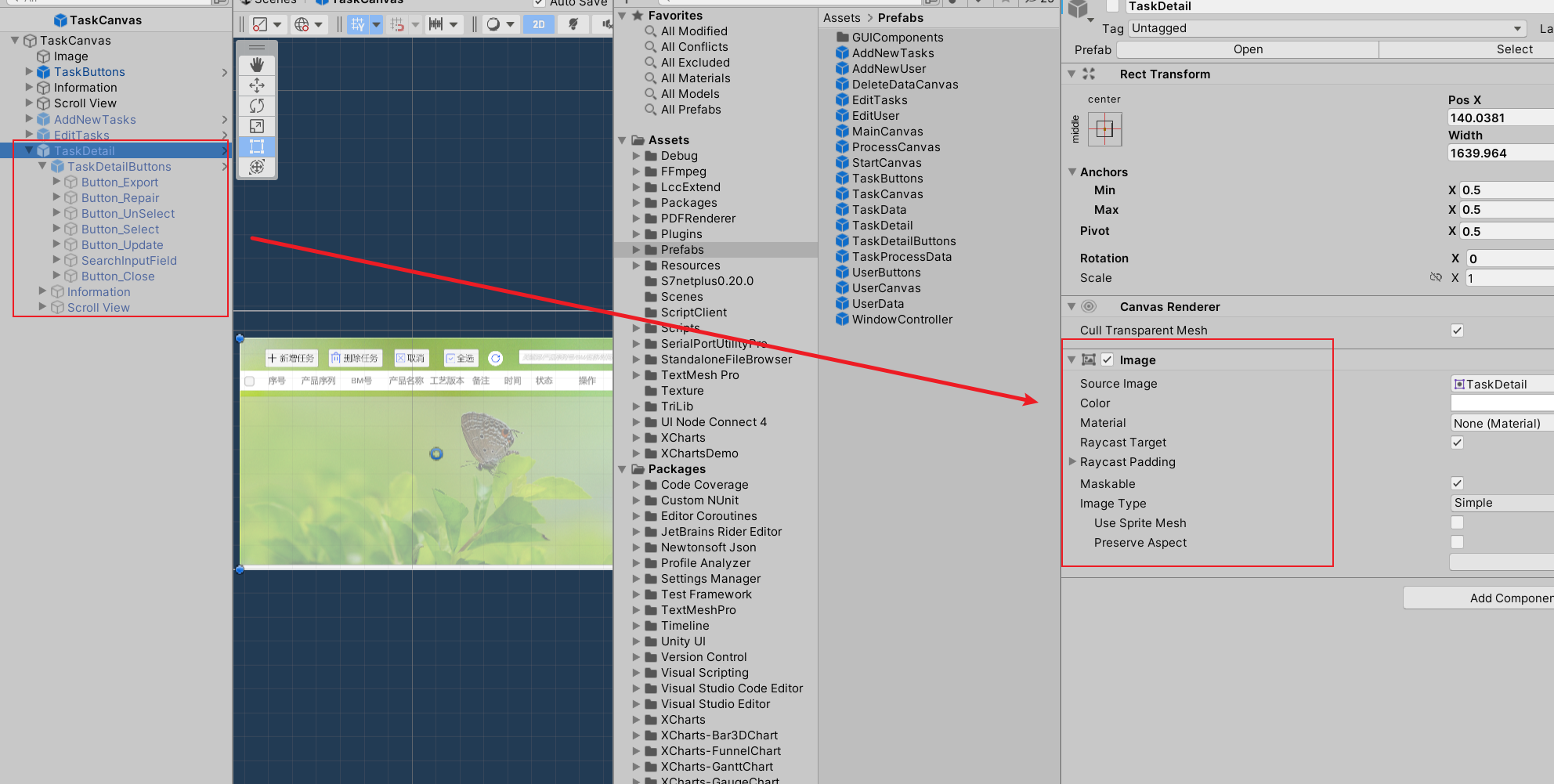Click the global handle rotation icon

(x=302, y=24)
